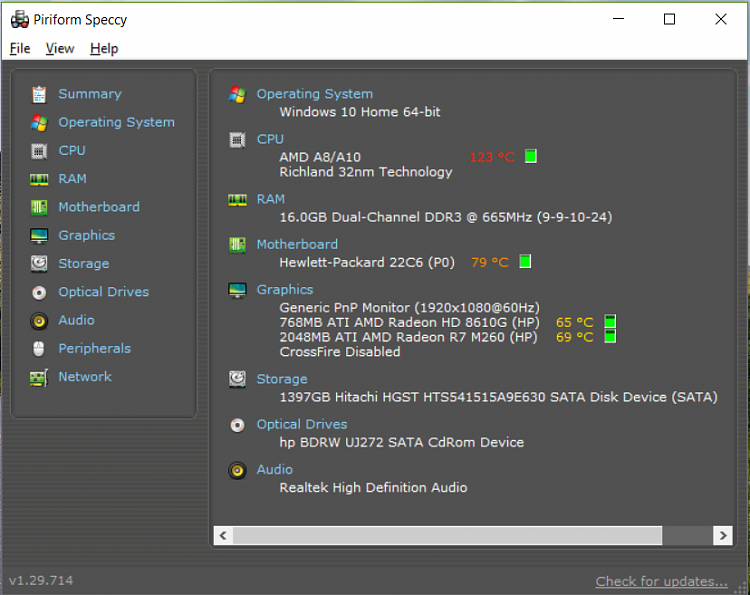Click the Graphics heading in main panel
Viewport: 750px width, 595px height.
[285, 290]
